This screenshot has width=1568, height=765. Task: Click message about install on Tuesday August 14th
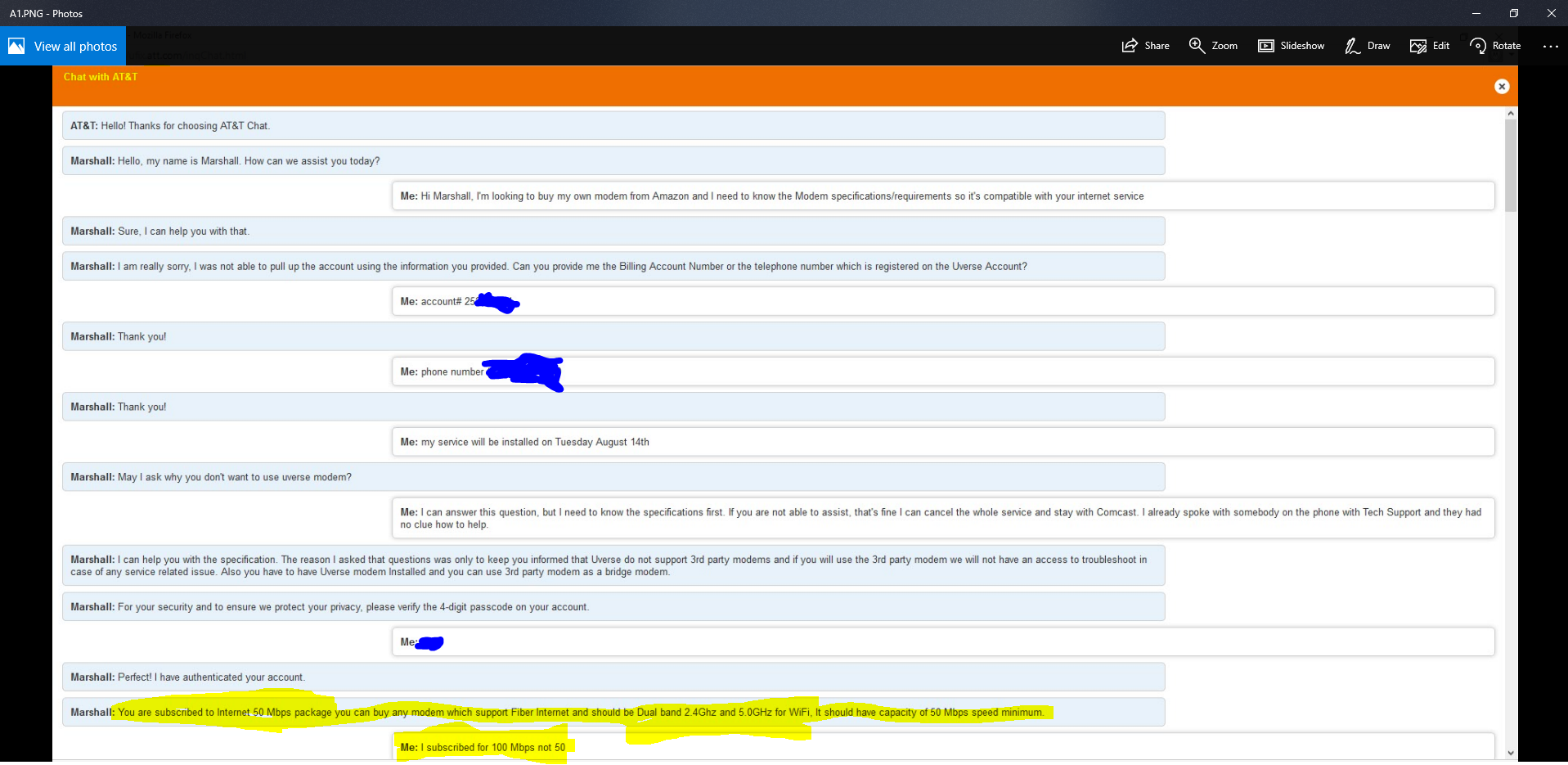943,443
